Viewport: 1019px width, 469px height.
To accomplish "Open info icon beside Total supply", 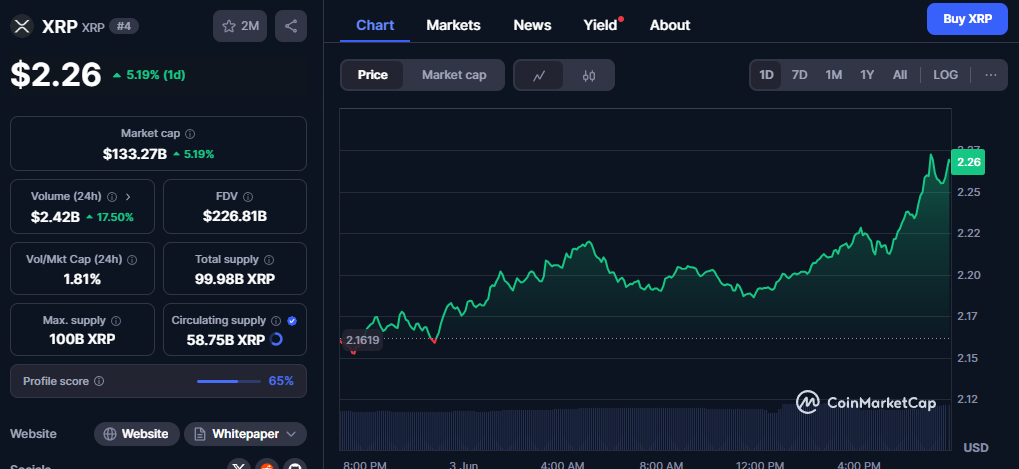I will [x=269, y=260].
